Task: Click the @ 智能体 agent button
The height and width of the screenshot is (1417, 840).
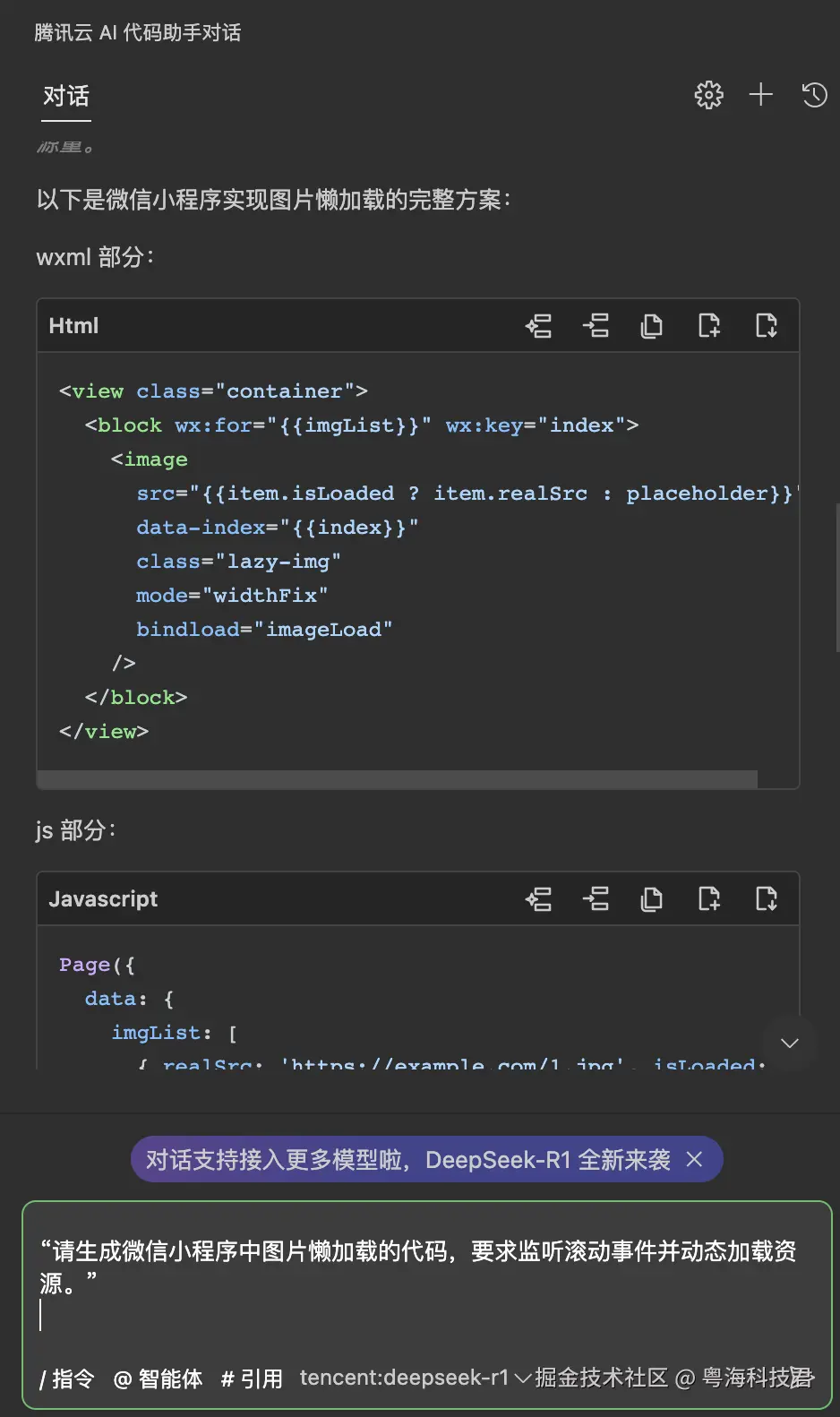Action: coord(158,1378)
